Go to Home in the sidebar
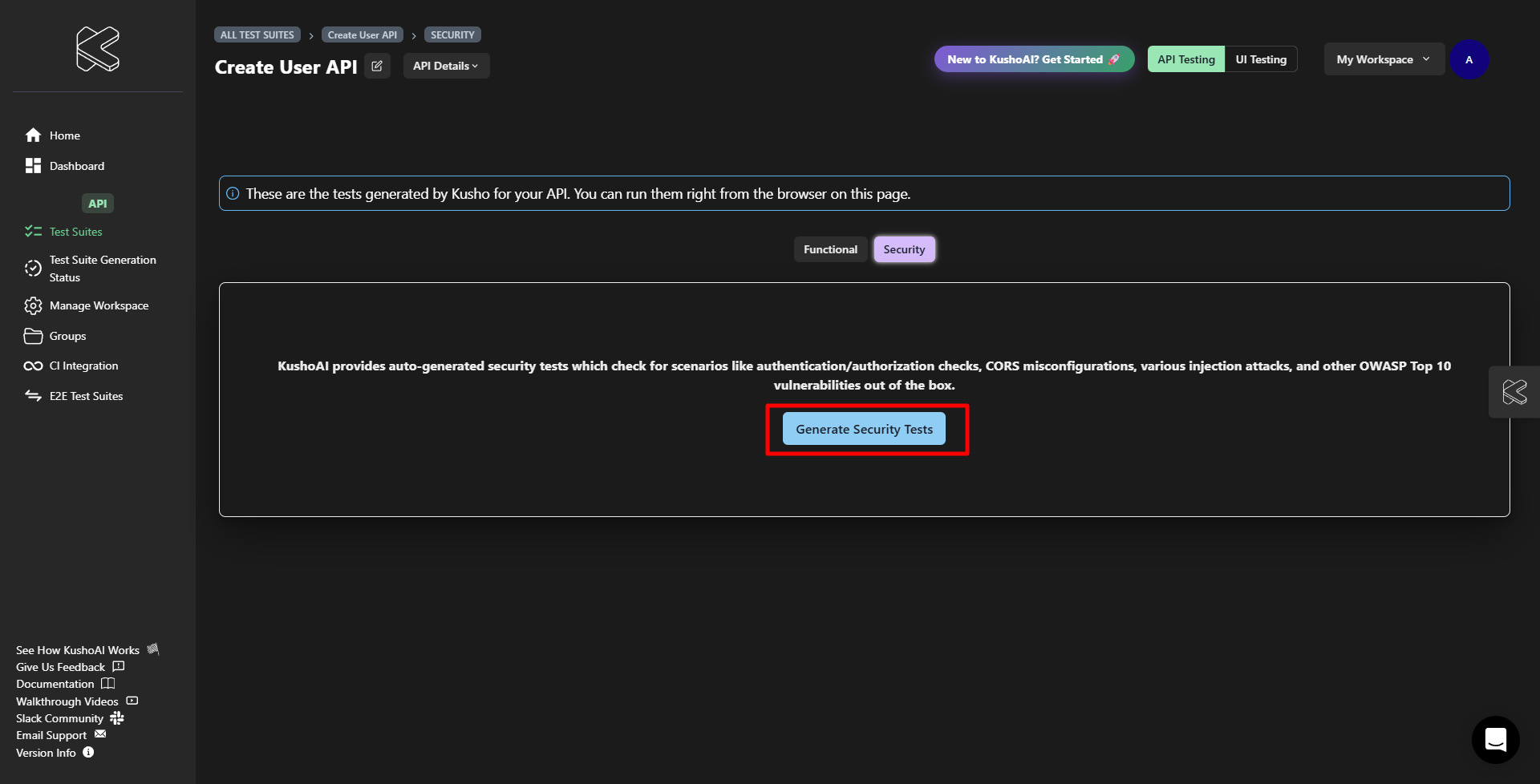Image resolution: width=1540 pixels, height=784 pixels. point(64,135)
